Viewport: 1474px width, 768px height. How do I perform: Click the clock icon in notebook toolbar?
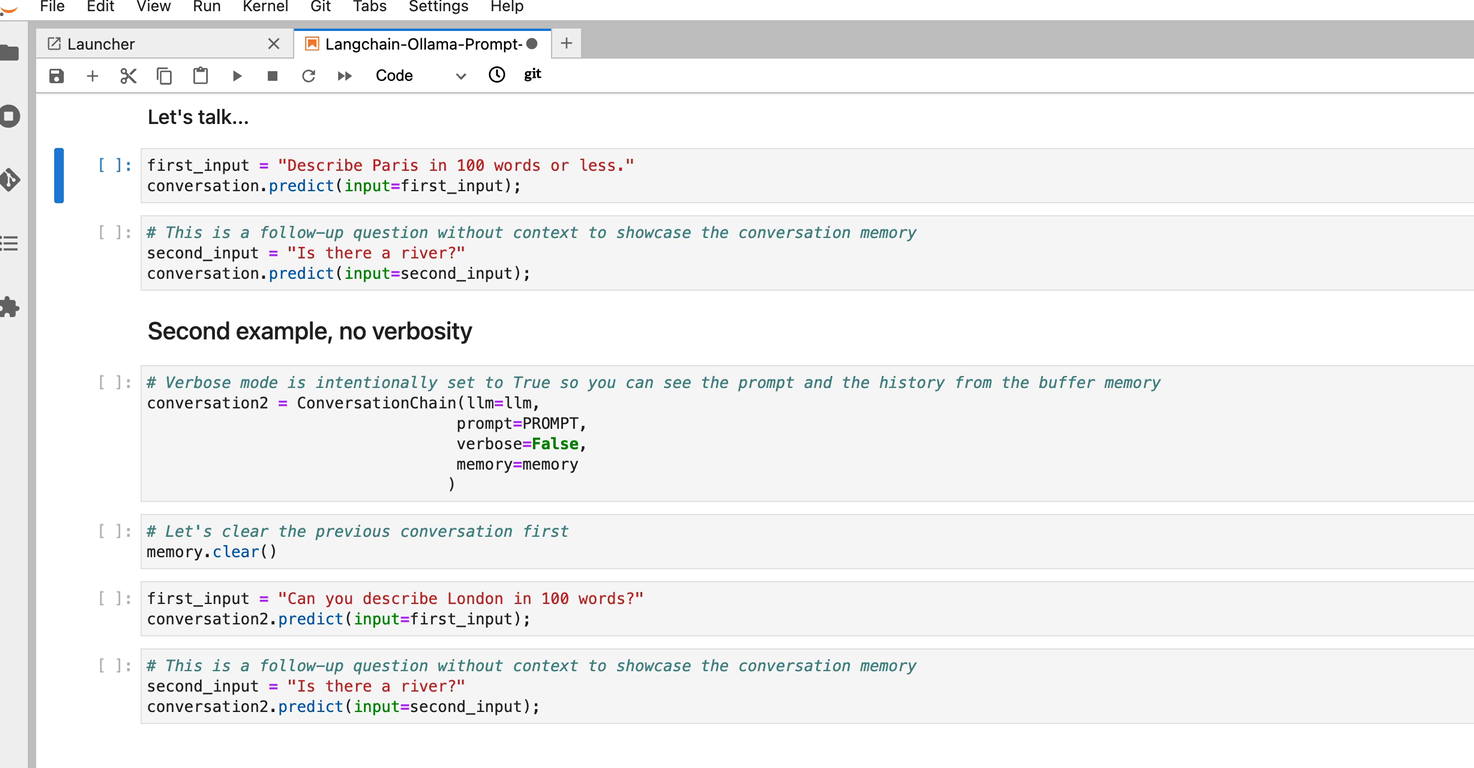[x=497, y=75]
